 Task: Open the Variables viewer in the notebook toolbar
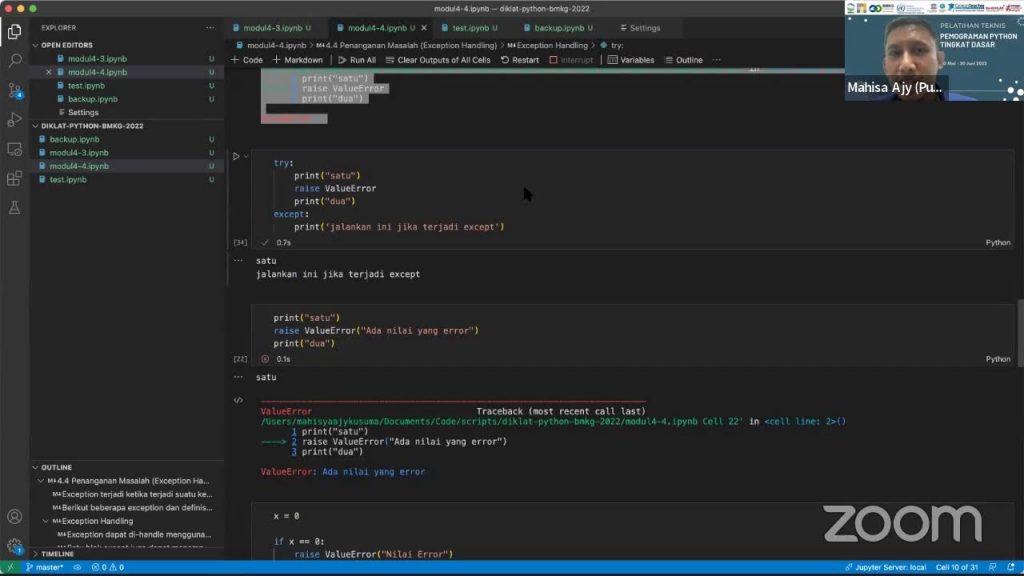tap(636, 59)
